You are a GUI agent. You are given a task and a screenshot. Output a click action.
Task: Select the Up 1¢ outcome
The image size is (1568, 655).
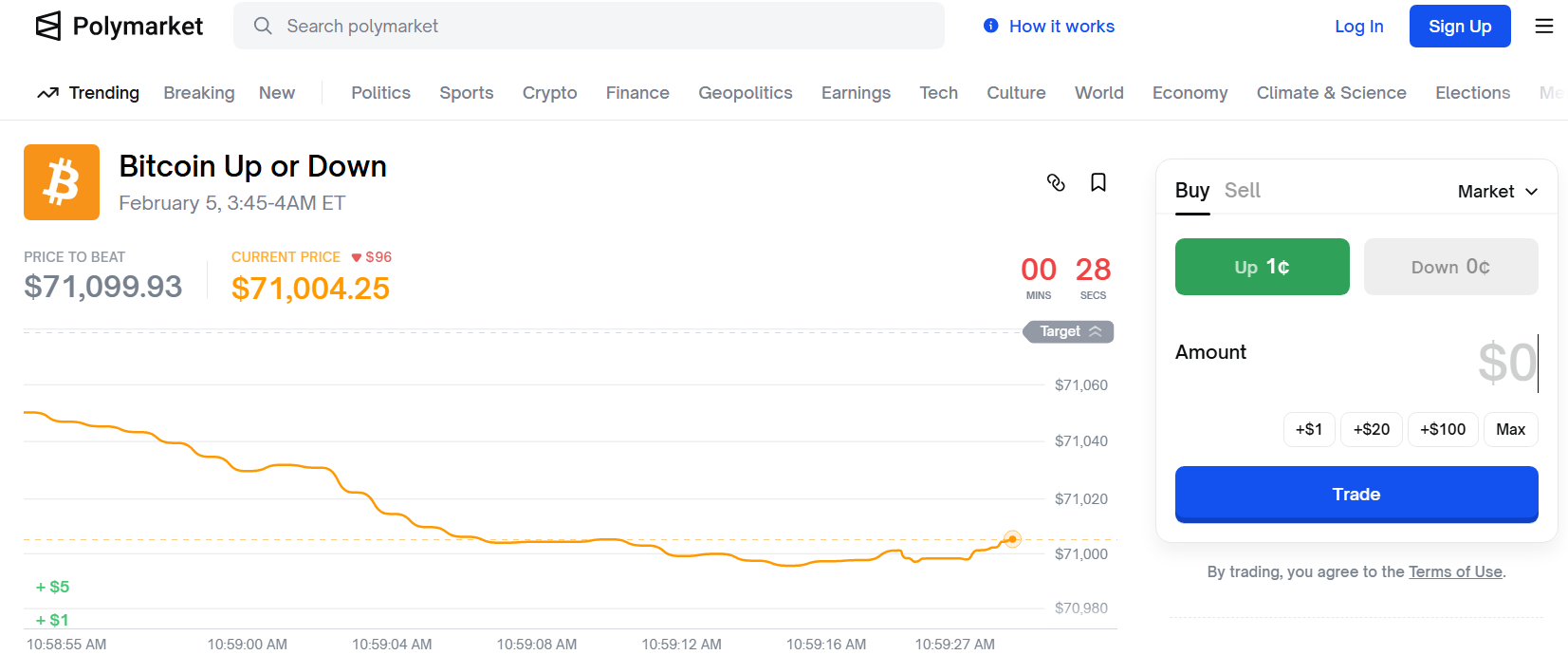1262,267
